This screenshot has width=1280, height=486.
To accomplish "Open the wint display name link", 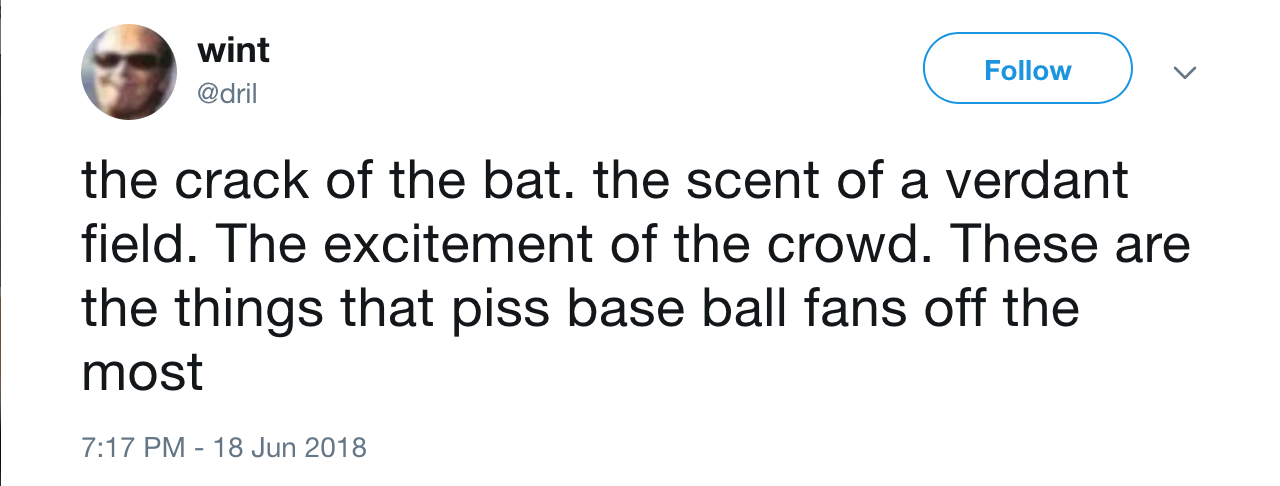I will pyautogui.click(x=234, y=50).
